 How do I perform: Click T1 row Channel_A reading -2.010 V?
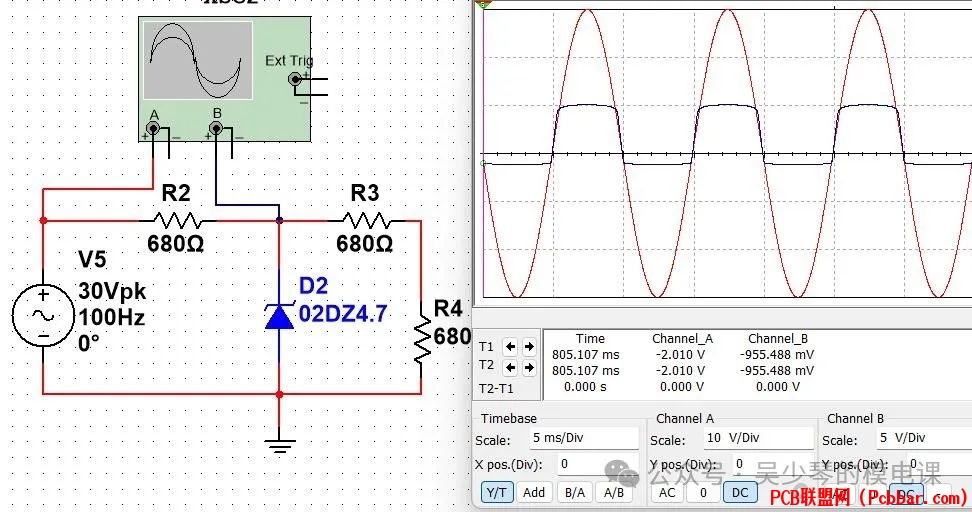[x=680, y=355]
